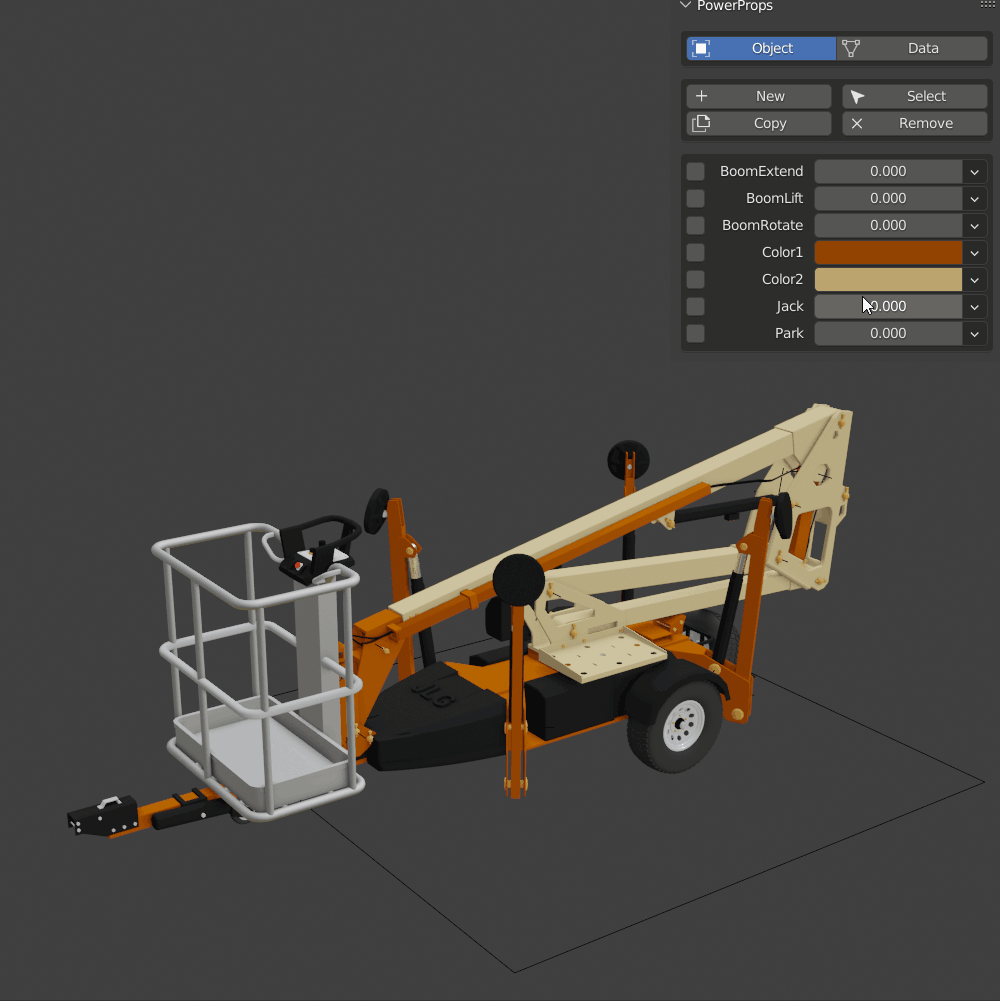Click the PowerProps panel title
This screenshot has height=1001, width=1000.
click(x=735, y=6)
